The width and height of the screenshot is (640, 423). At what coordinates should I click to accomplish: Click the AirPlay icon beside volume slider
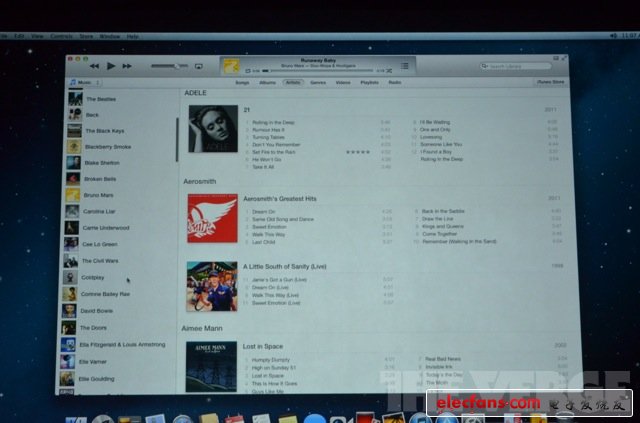(x=198, y=66)
